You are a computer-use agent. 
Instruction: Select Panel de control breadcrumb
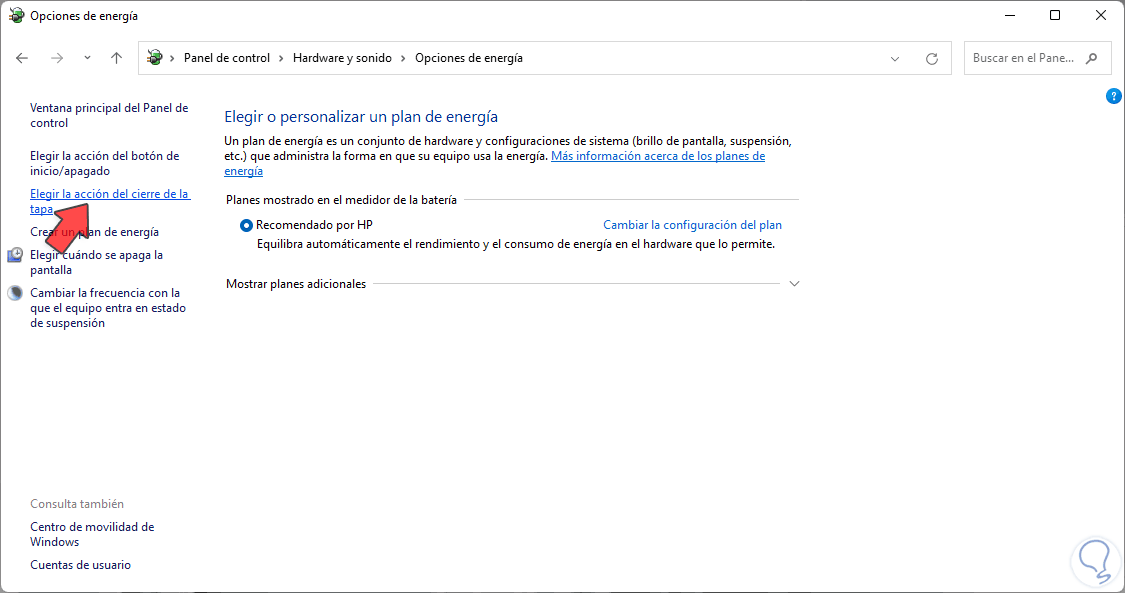[227, 58]
